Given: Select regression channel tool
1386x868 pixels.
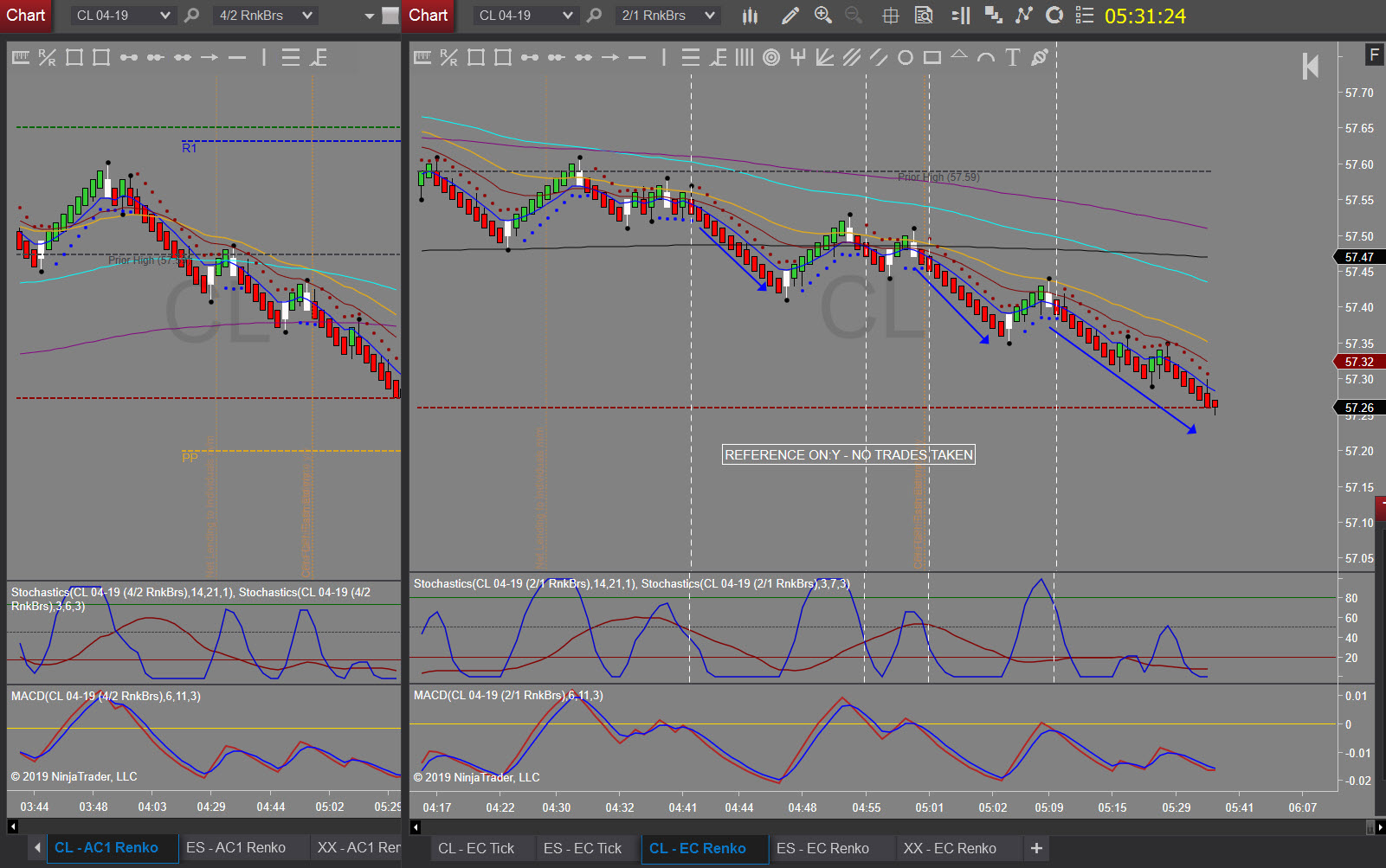Looking at the screenshot, I should 852,57.
